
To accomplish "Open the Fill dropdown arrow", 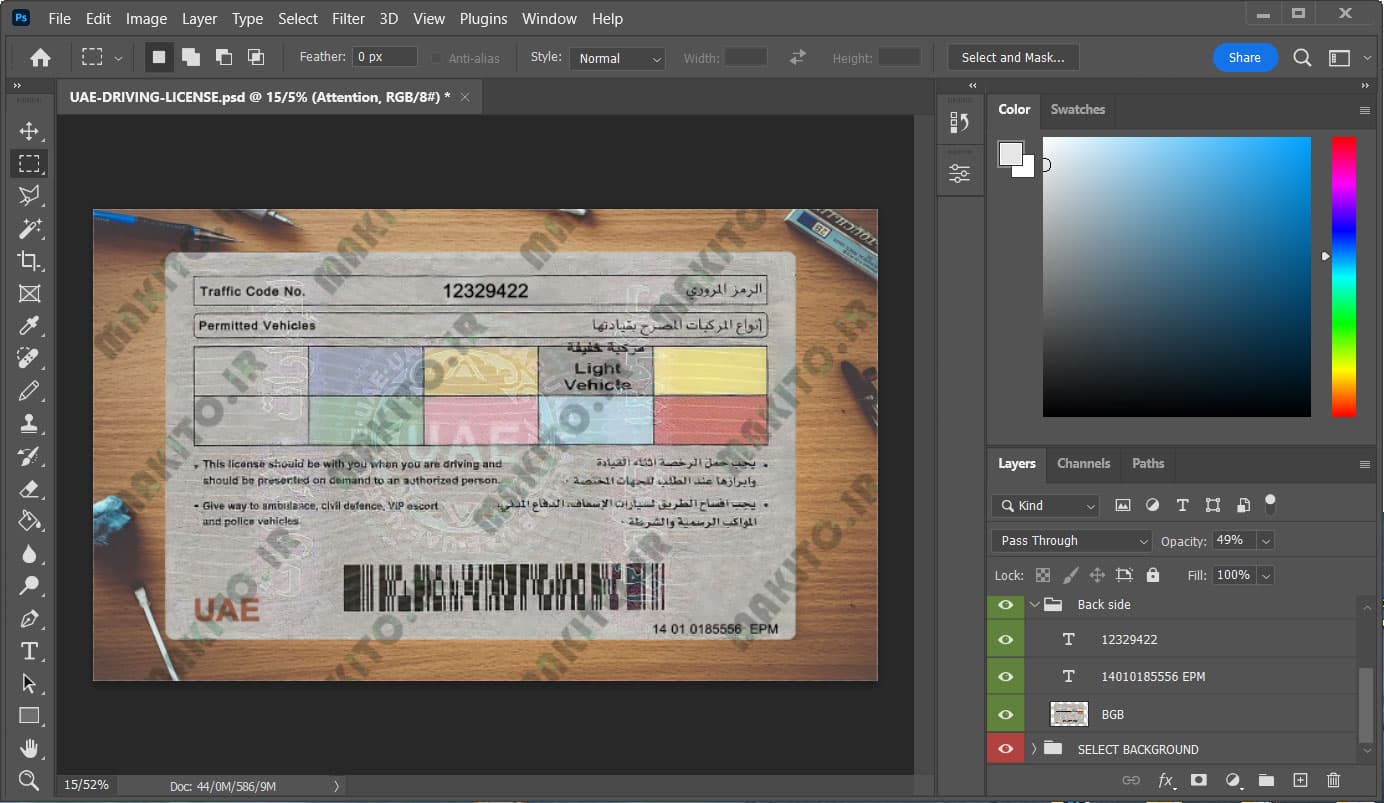I will click(1266, 575).
